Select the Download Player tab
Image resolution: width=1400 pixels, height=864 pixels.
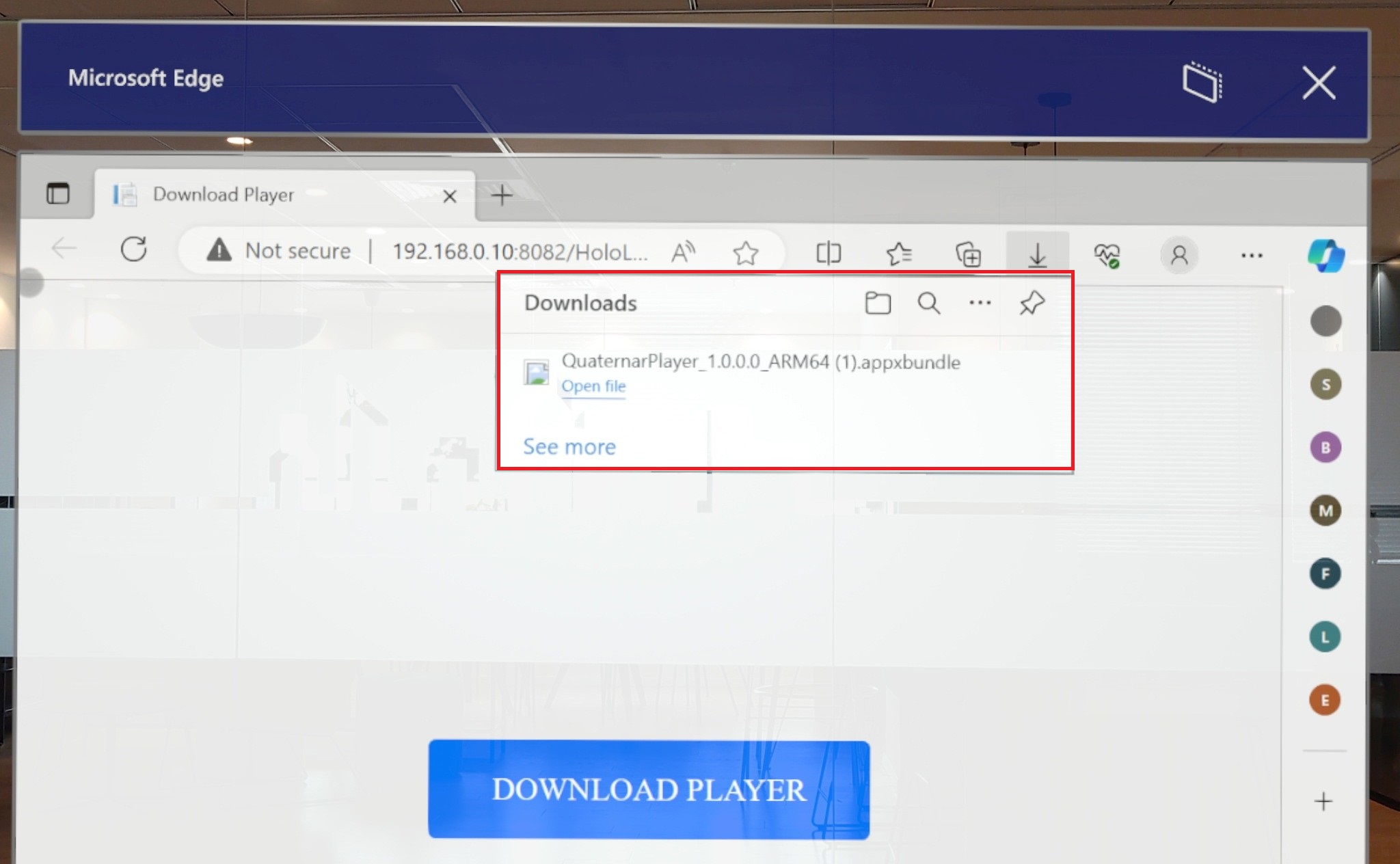click(x=284, y=195)
